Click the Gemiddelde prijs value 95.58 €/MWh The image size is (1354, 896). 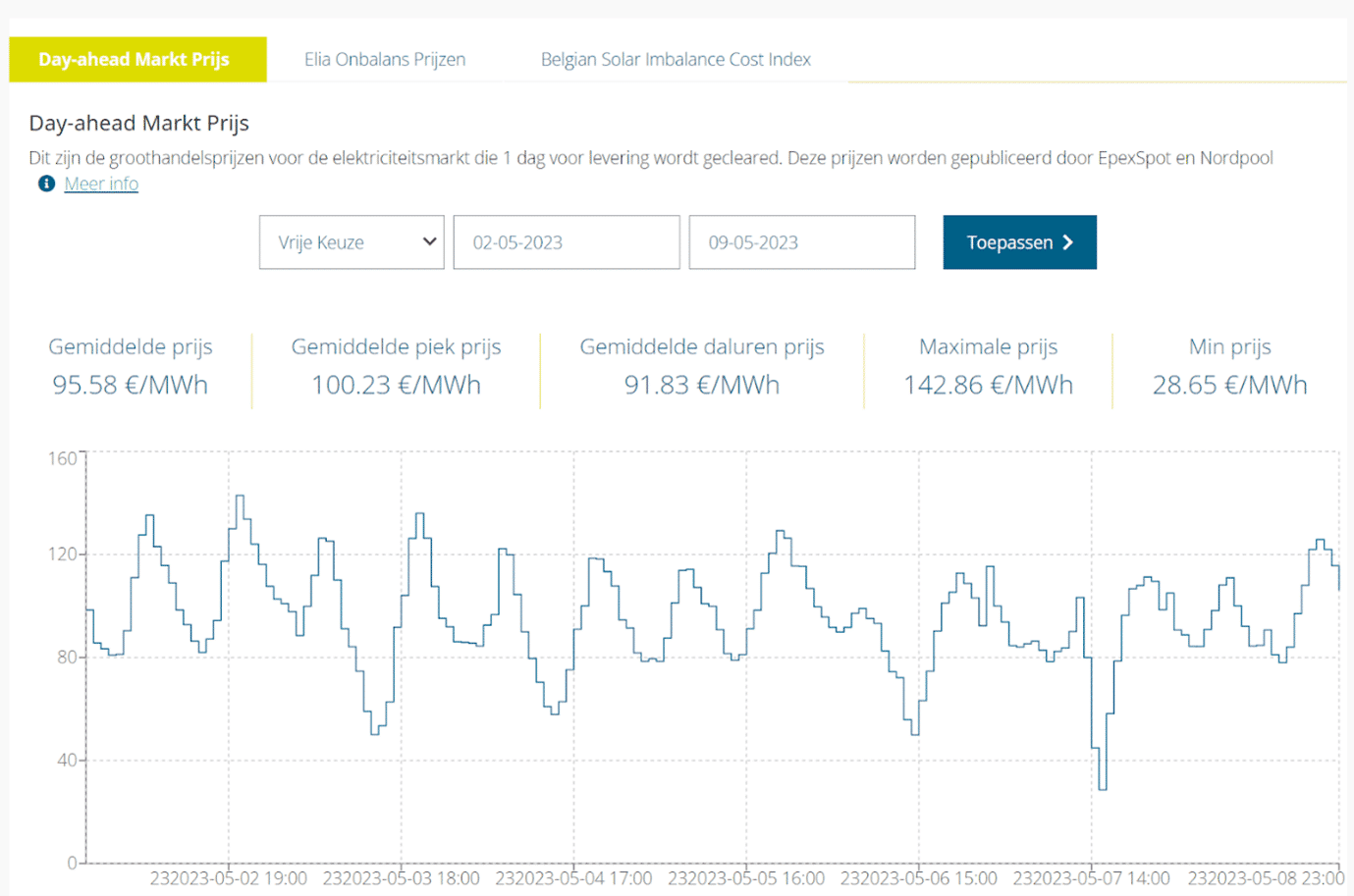[131, 385]
